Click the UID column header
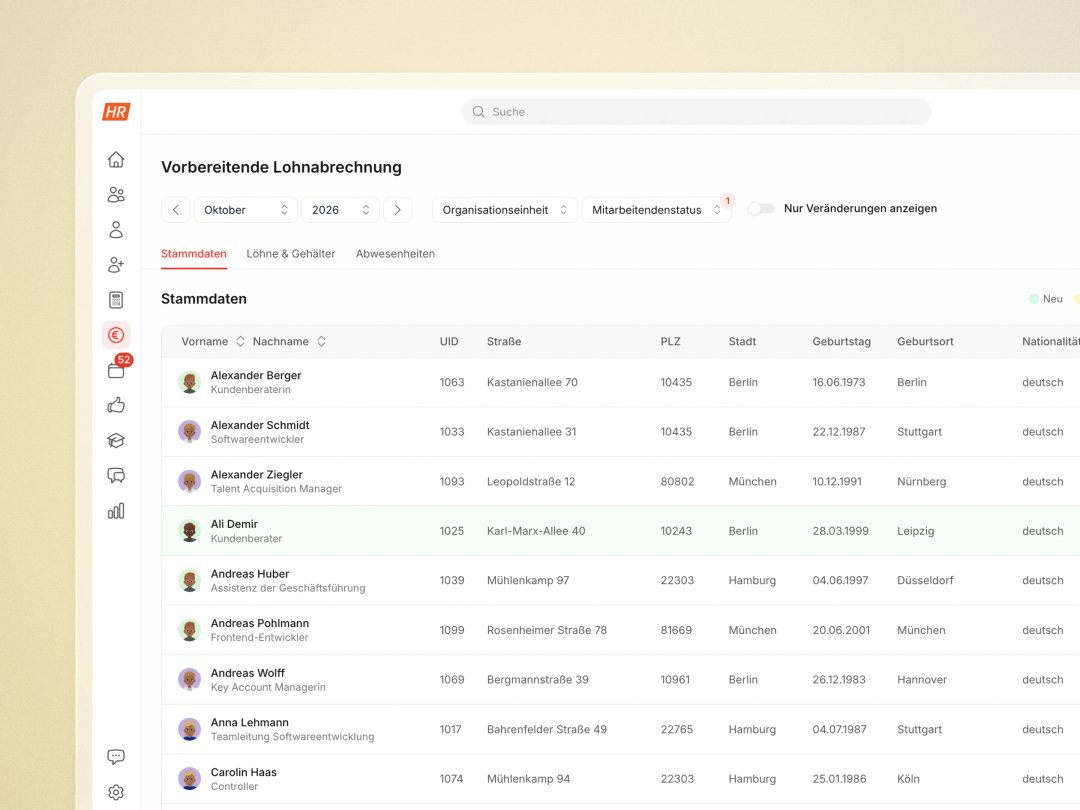Screen dimensions: 1080x810 pos(449,341)
